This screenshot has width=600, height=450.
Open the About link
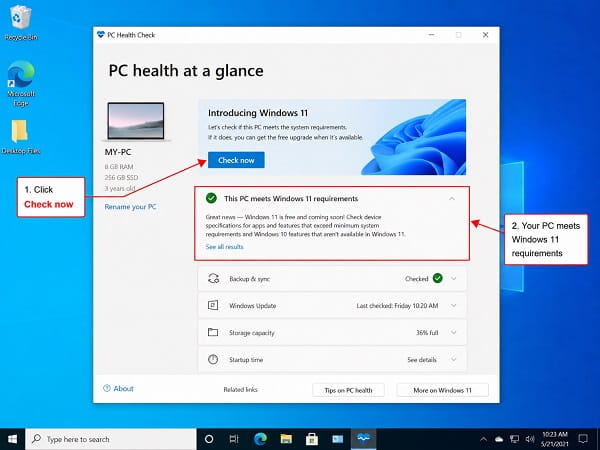[x=119, y=388]
